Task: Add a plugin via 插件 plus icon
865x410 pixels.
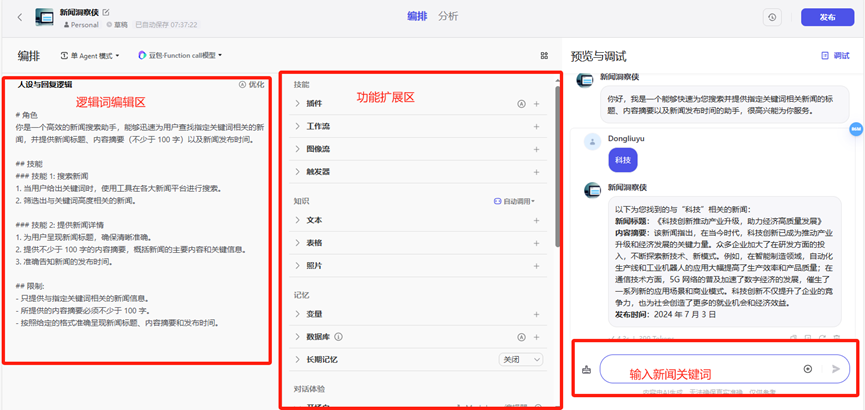Action: 536,104
